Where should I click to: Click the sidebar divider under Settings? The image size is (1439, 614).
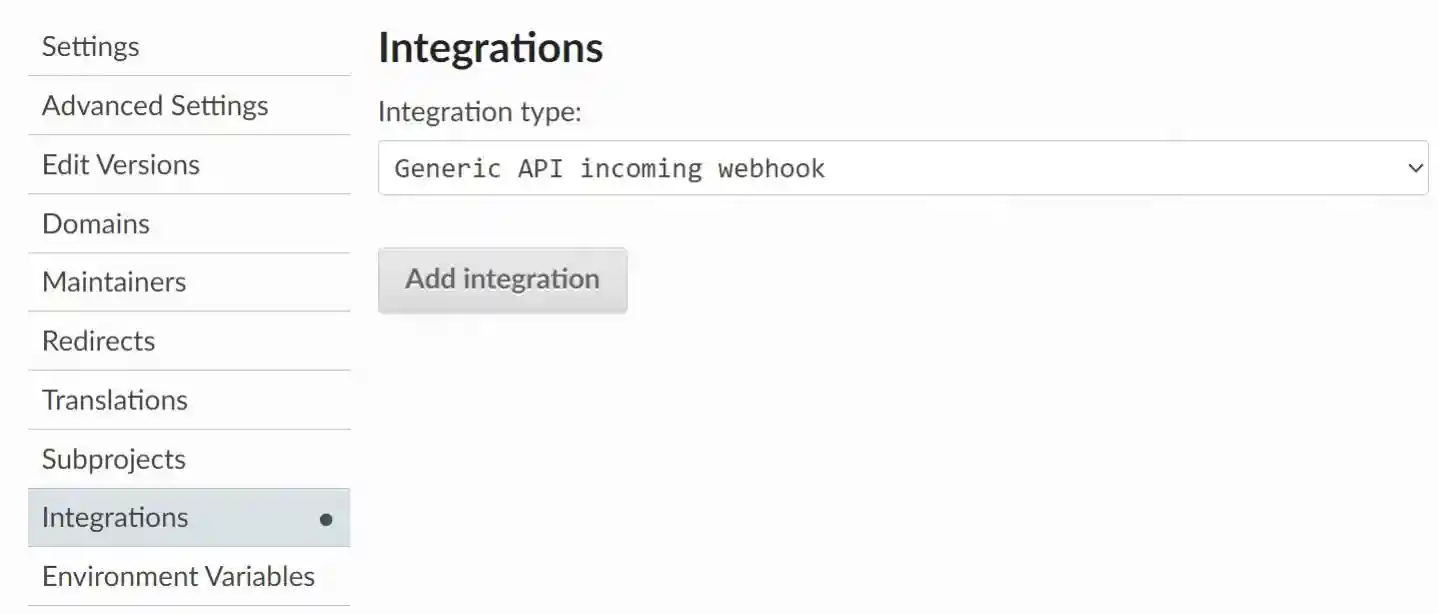[x=190, y=75]
